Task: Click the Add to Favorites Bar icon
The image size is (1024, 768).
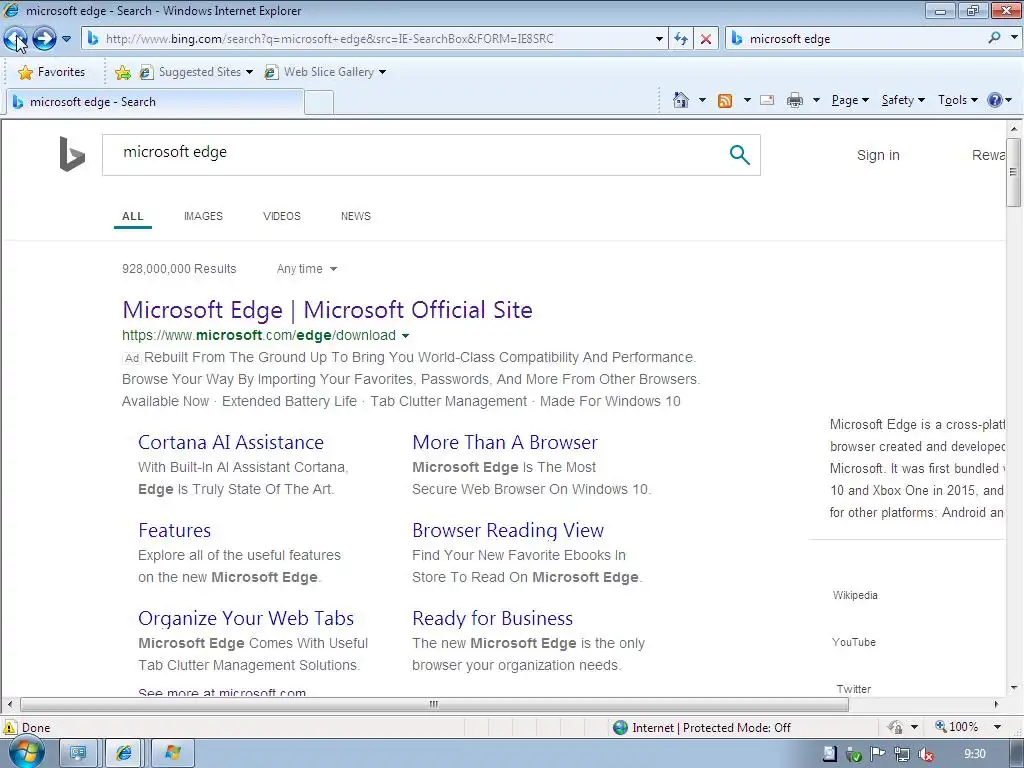Action: (123, 72)
